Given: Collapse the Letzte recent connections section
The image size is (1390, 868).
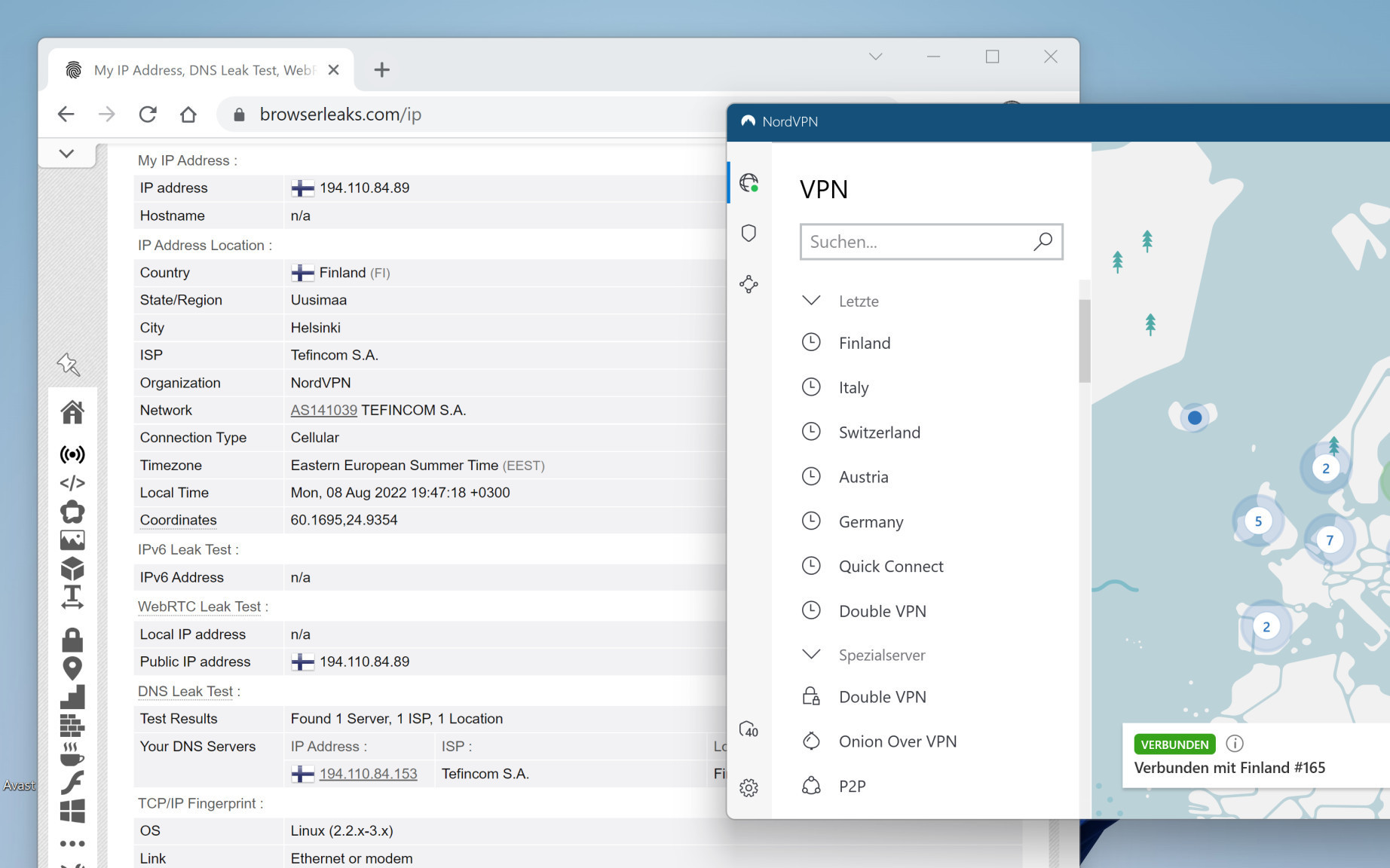Looking at the screenshot, I should tap(811, 301).
